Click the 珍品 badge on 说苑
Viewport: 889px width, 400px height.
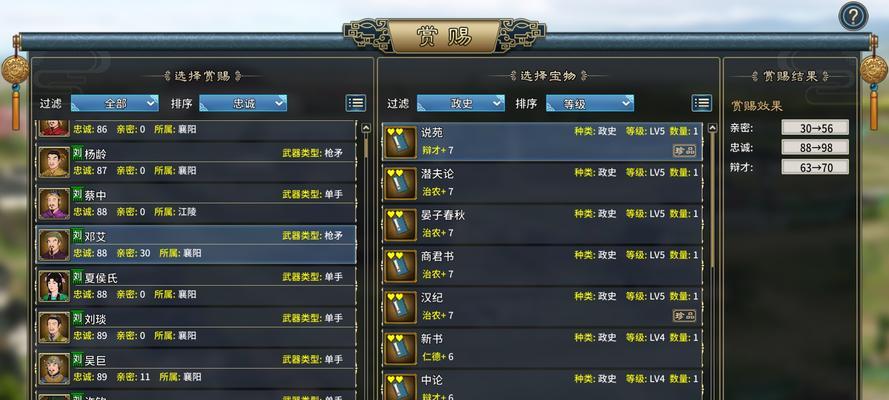tap(684, 151)
